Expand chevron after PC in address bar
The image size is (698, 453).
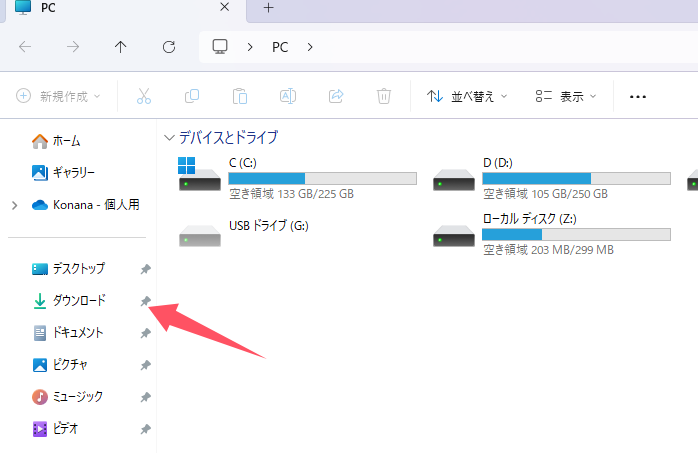click(310, 47)
